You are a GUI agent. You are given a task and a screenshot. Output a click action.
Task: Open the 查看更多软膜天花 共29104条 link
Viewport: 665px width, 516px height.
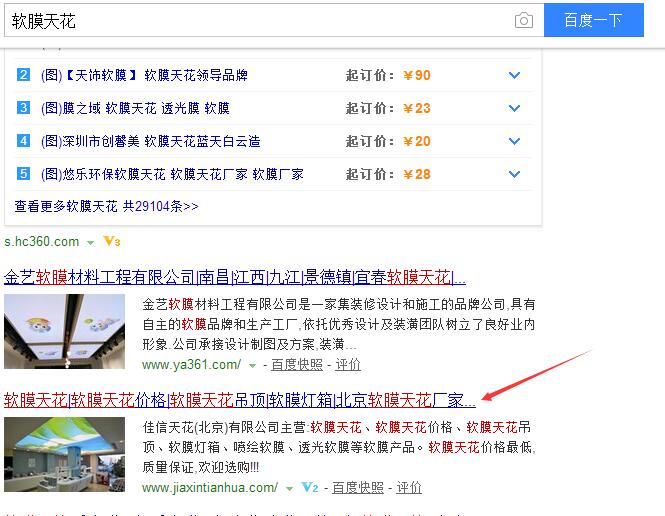(x=106, y=206)
